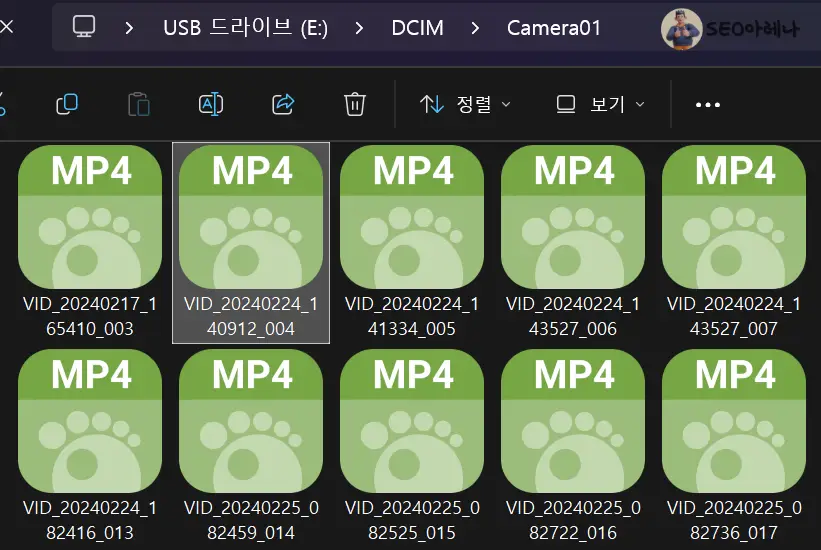Expand chevron after USB 드라이브 (E:)
The height and width of the screenshot is (550, 821).
click(x=359, y=28)
